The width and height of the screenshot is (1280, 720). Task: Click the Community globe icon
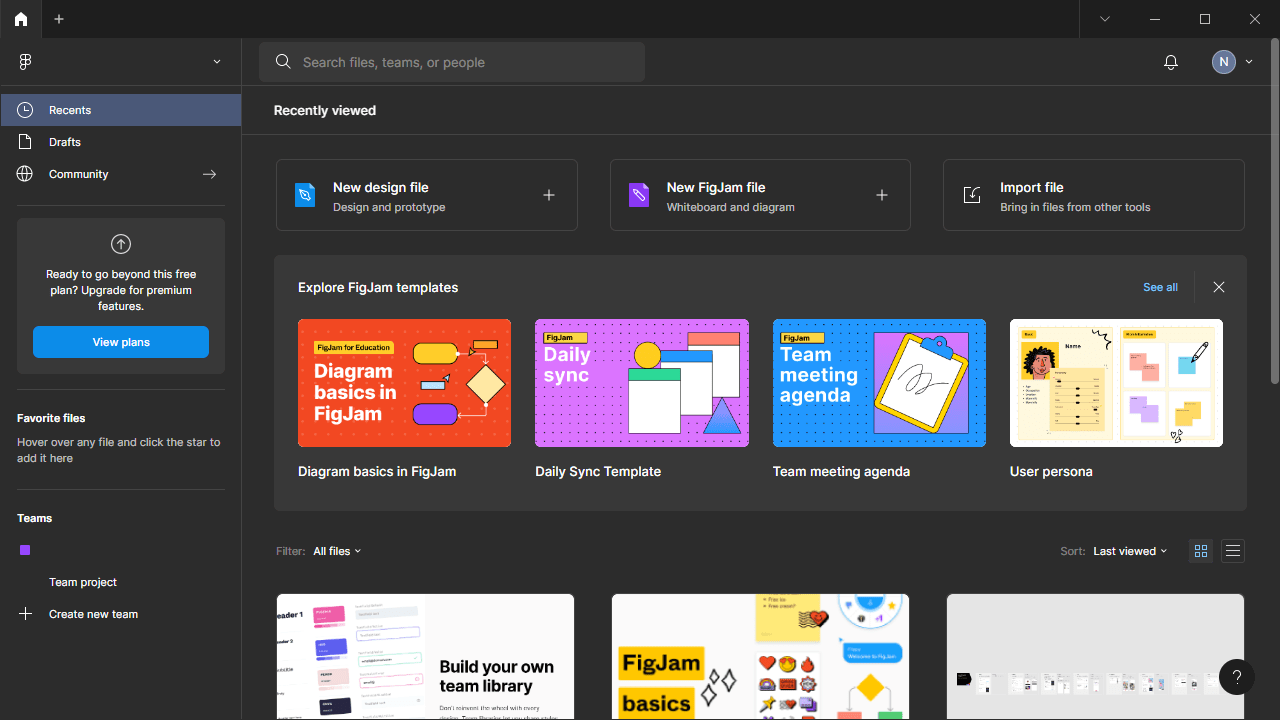25,174
